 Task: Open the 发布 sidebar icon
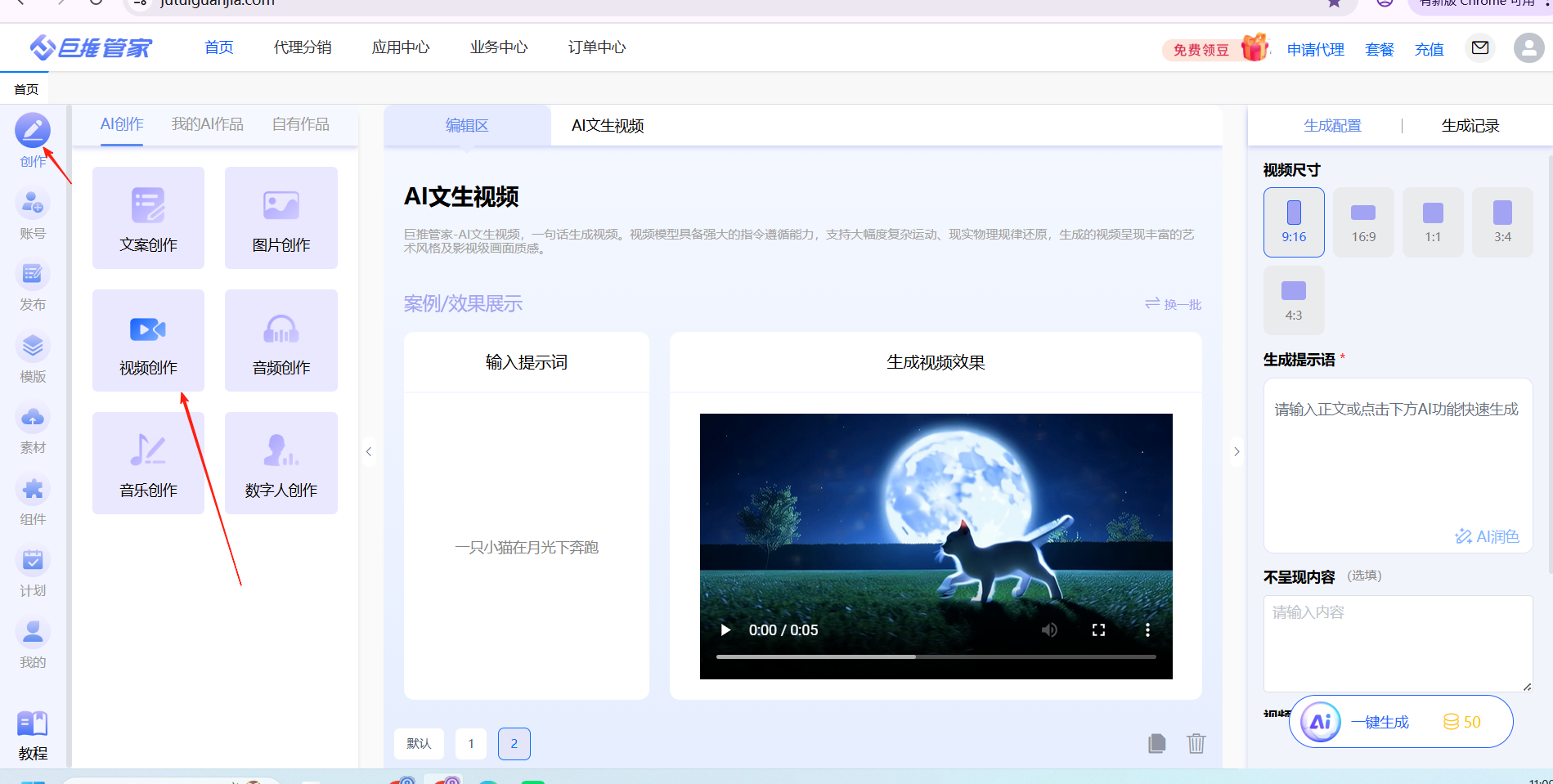click(33, 274)
